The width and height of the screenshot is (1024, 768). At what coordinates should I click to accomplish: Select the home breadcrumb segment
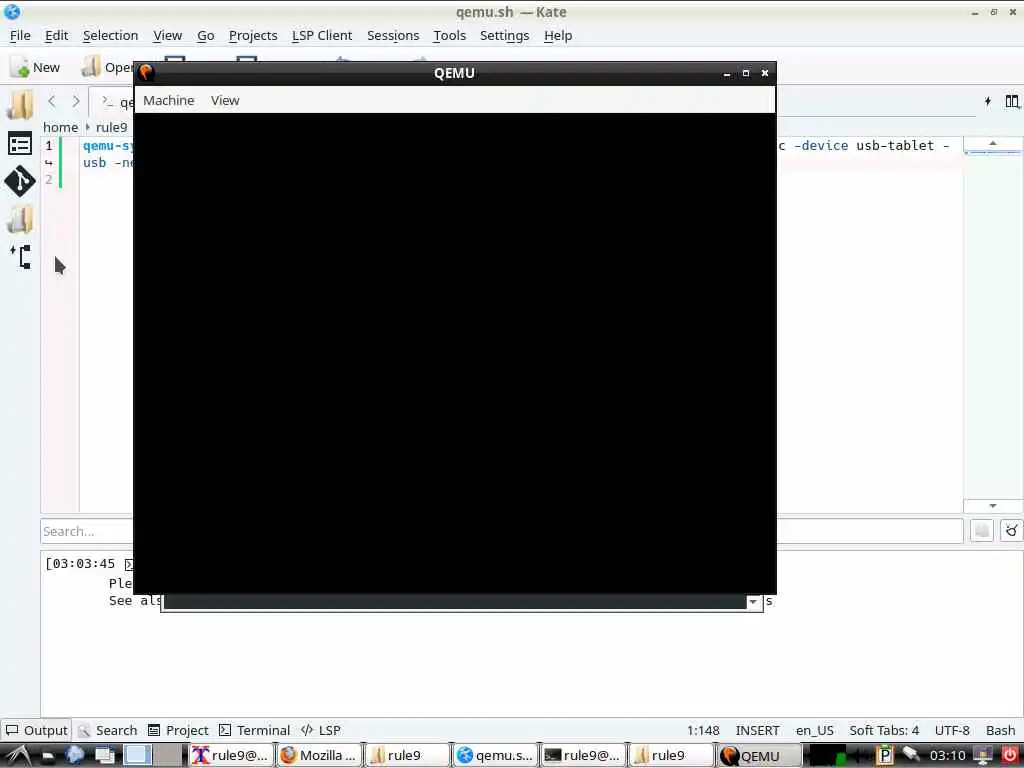(x=61, y=127)
